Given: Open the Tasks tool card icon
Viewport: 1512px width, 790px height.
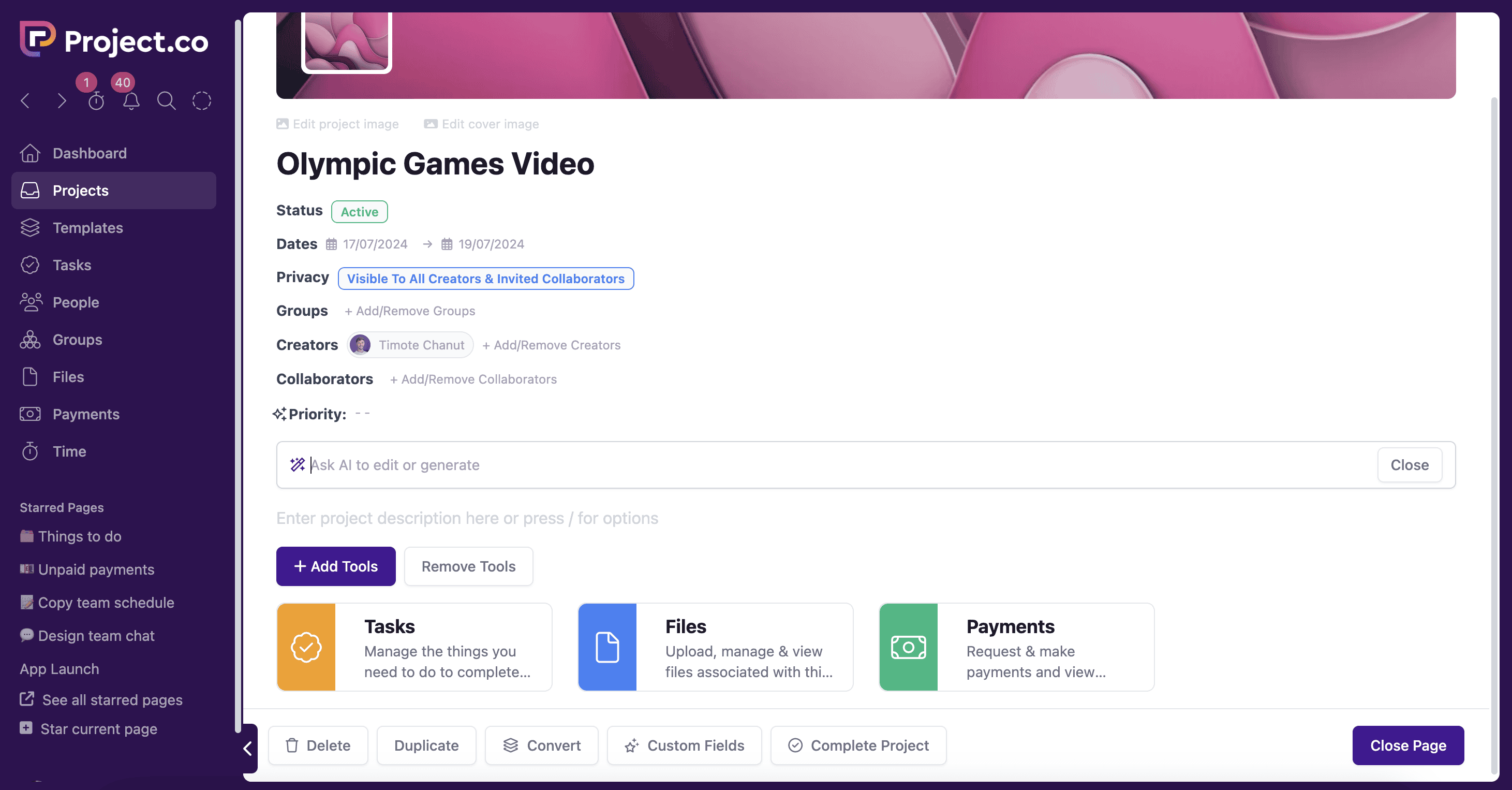Looking at the screenshot, I should tap(306, 647).
